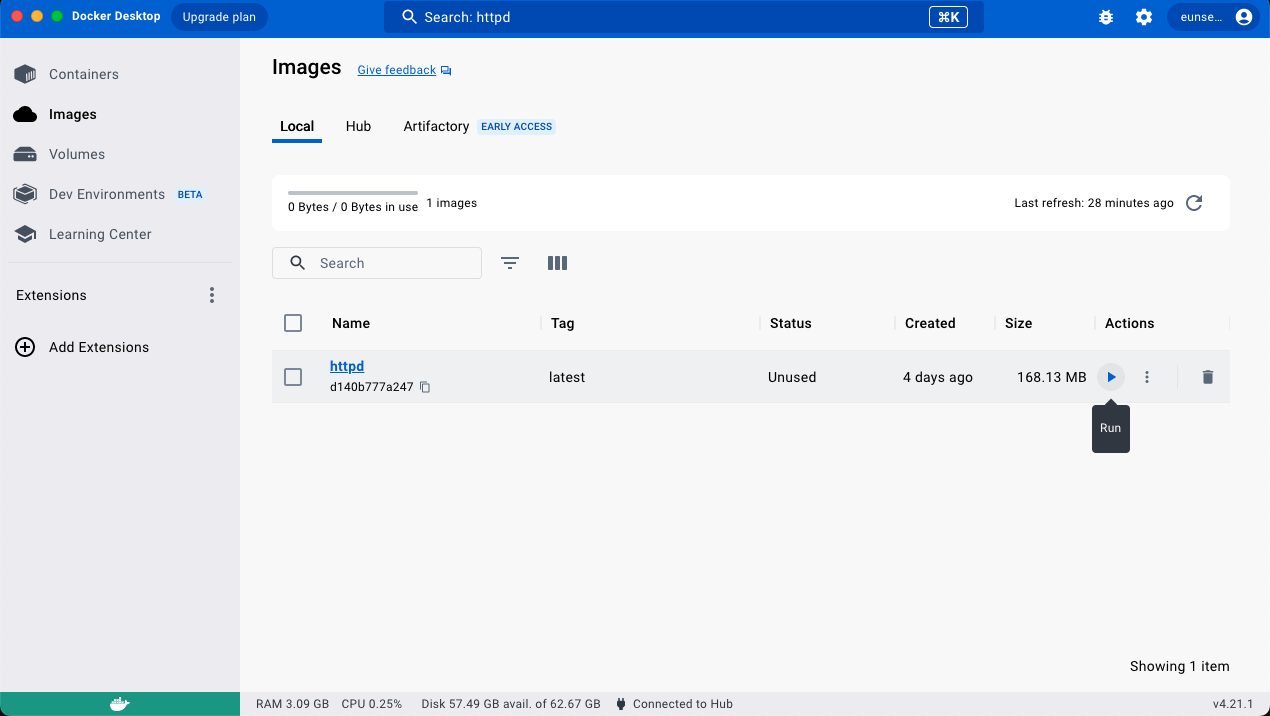Click the Unused status cell
This screenshot has height=716, width=1270.
(792, 377)
